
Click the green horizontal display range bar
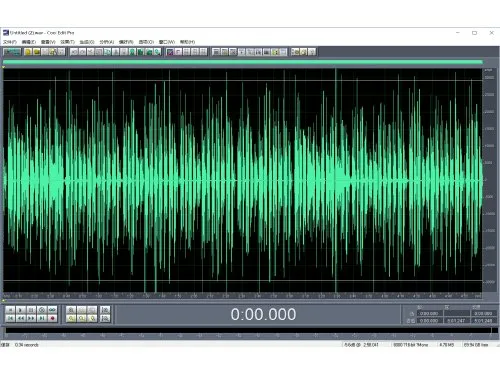pyautogui.click(x=243, y=62)
